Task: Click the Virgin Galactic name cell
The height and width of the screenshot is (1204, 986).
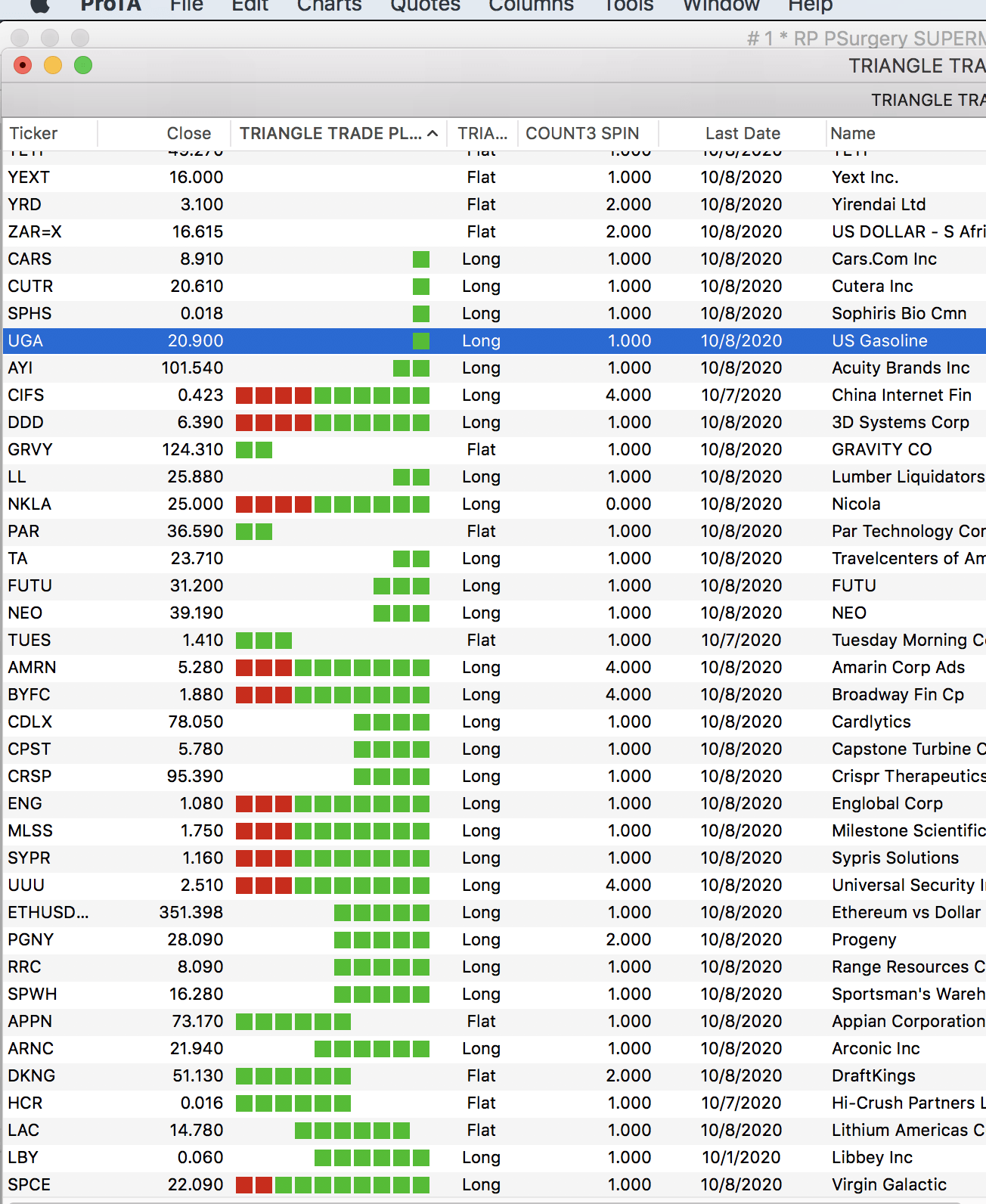Action: click(x=889, y=1185)
